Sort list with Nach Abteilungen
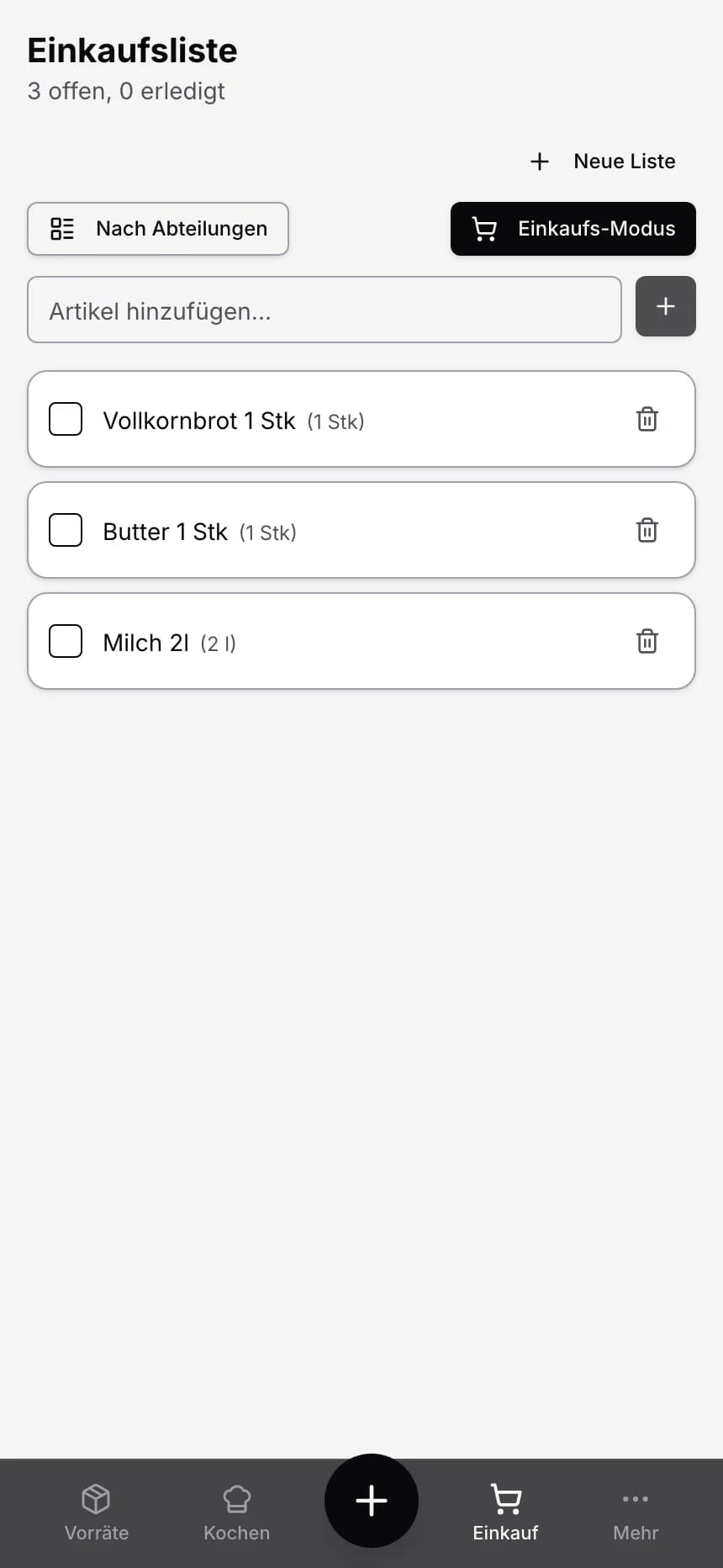The width and height of the screenshot is (723, 1568). (158, 229)
